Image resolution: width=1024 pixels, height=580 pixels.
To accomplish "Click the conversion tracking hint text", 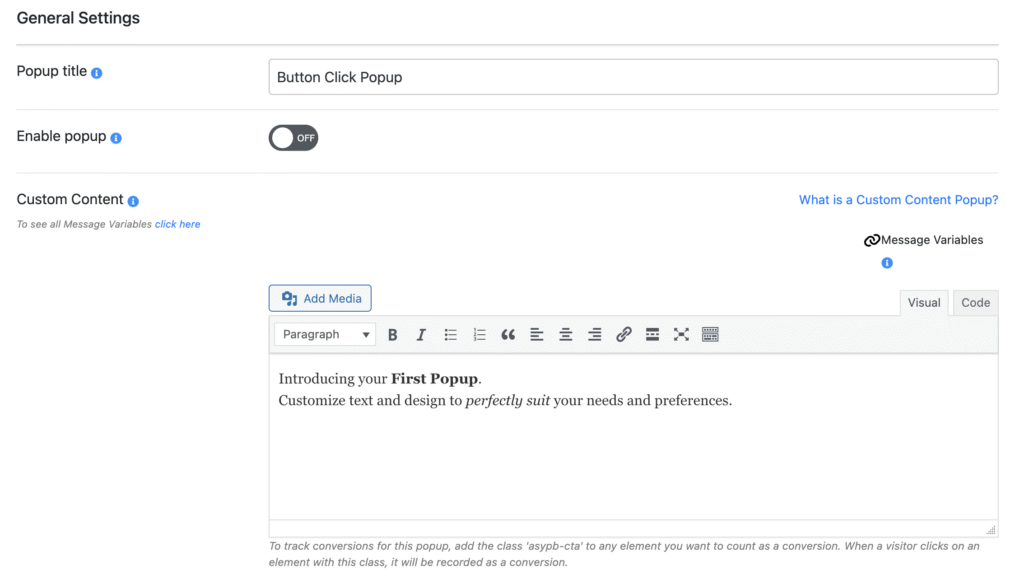I will (624, 554).
